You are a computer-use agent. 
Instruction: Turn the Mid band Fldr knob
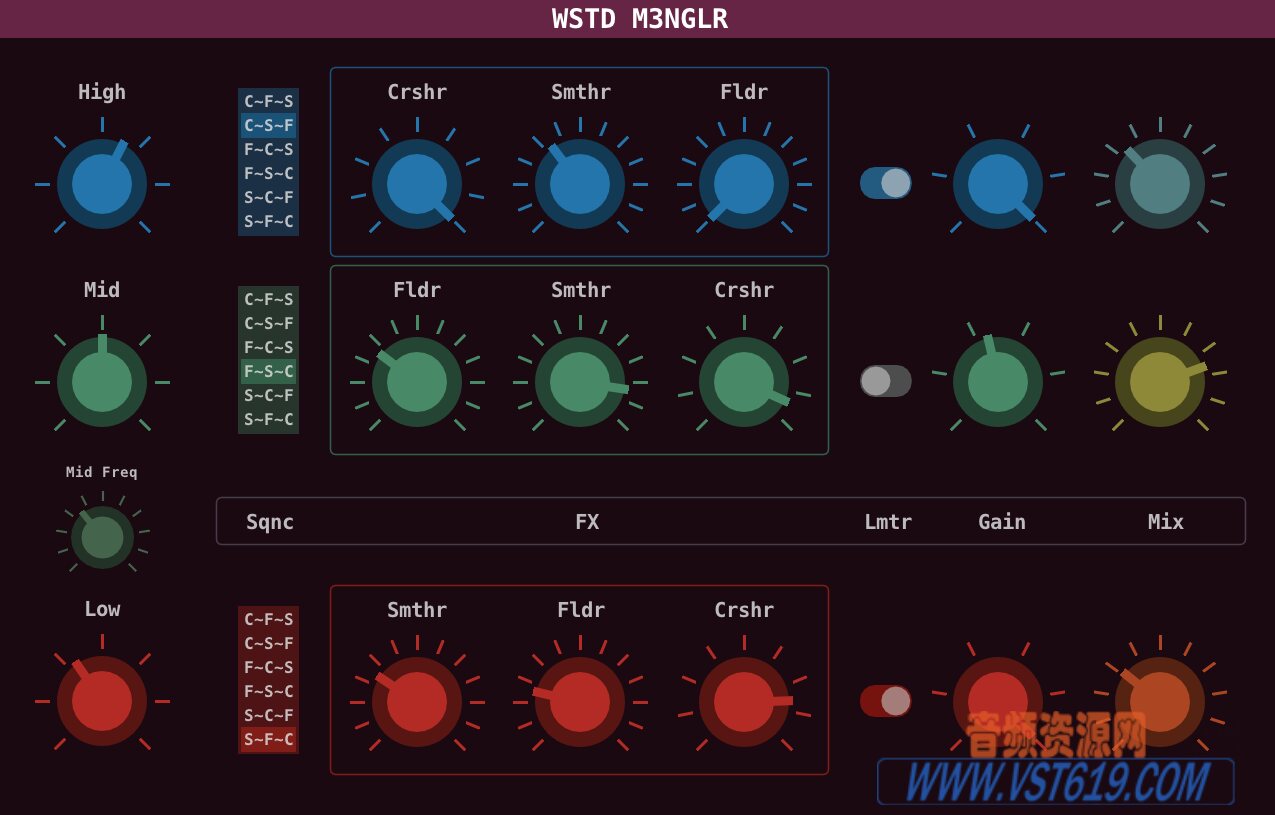point(417,381)
